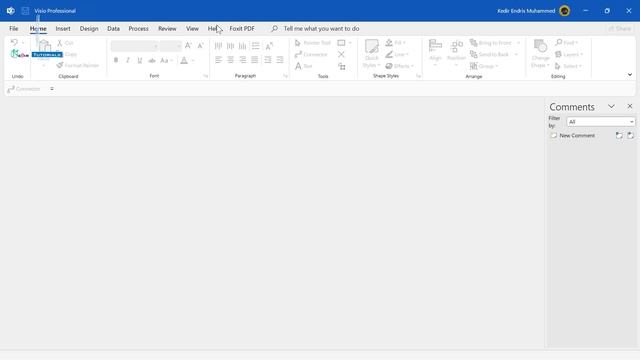Toggle italic formatting
Image resolution: width=640 pixels, height=360 pixels.
(x=128, y=60)
